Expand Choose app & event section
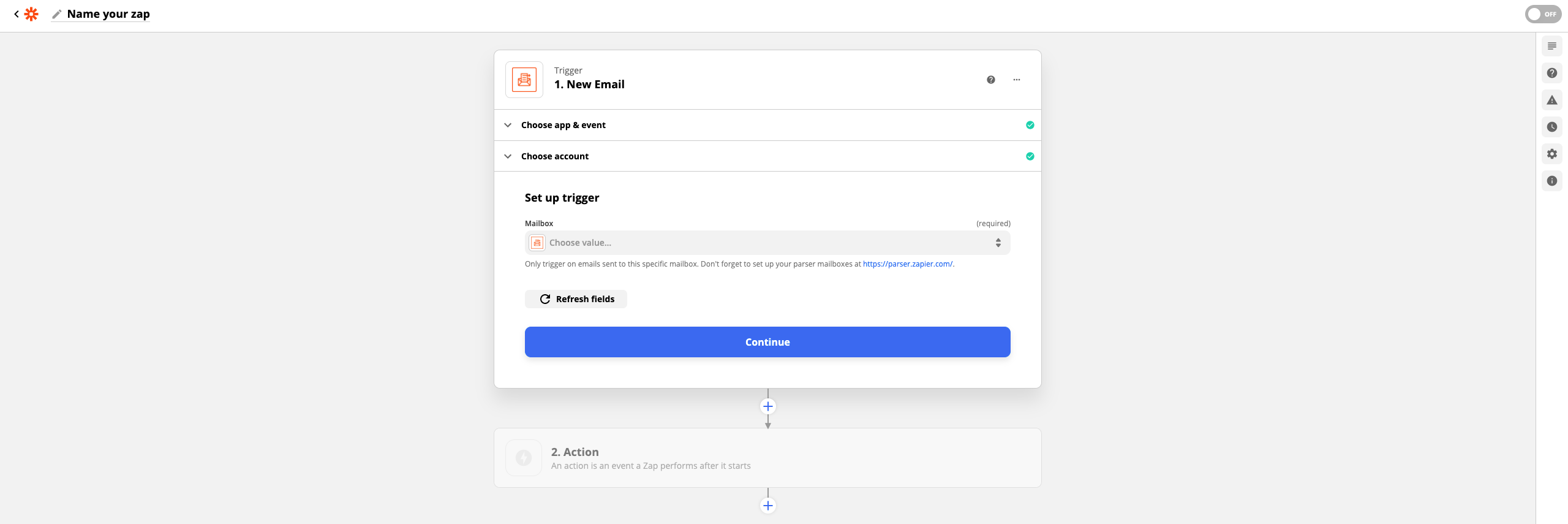This screenshot has height=524, width=1568. [x=563, y=125]
